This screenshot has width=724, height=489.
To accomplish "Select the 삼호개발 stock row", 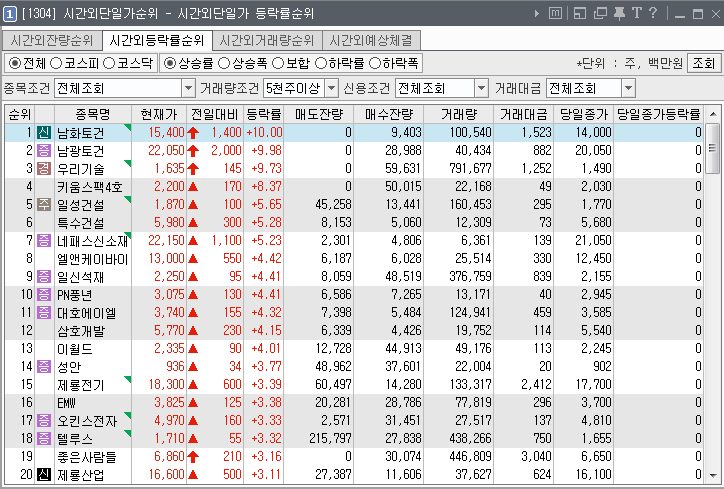I will pos(354,331).
